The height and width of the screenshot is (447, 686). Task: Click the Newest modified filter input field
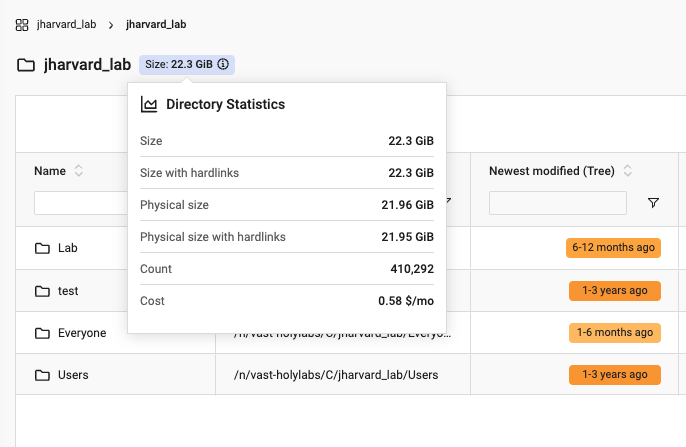click(x=557, y=203)
